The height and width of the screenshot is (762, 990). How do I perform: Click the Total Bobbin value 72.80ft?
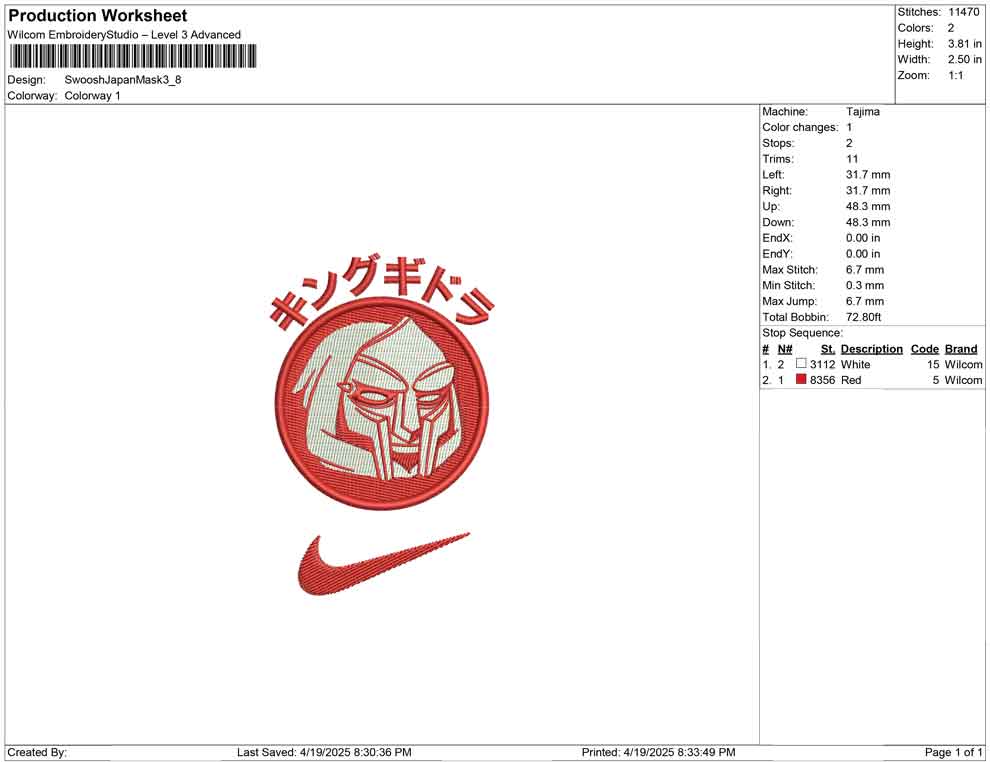pyautogui.click(x=864, y=317)
